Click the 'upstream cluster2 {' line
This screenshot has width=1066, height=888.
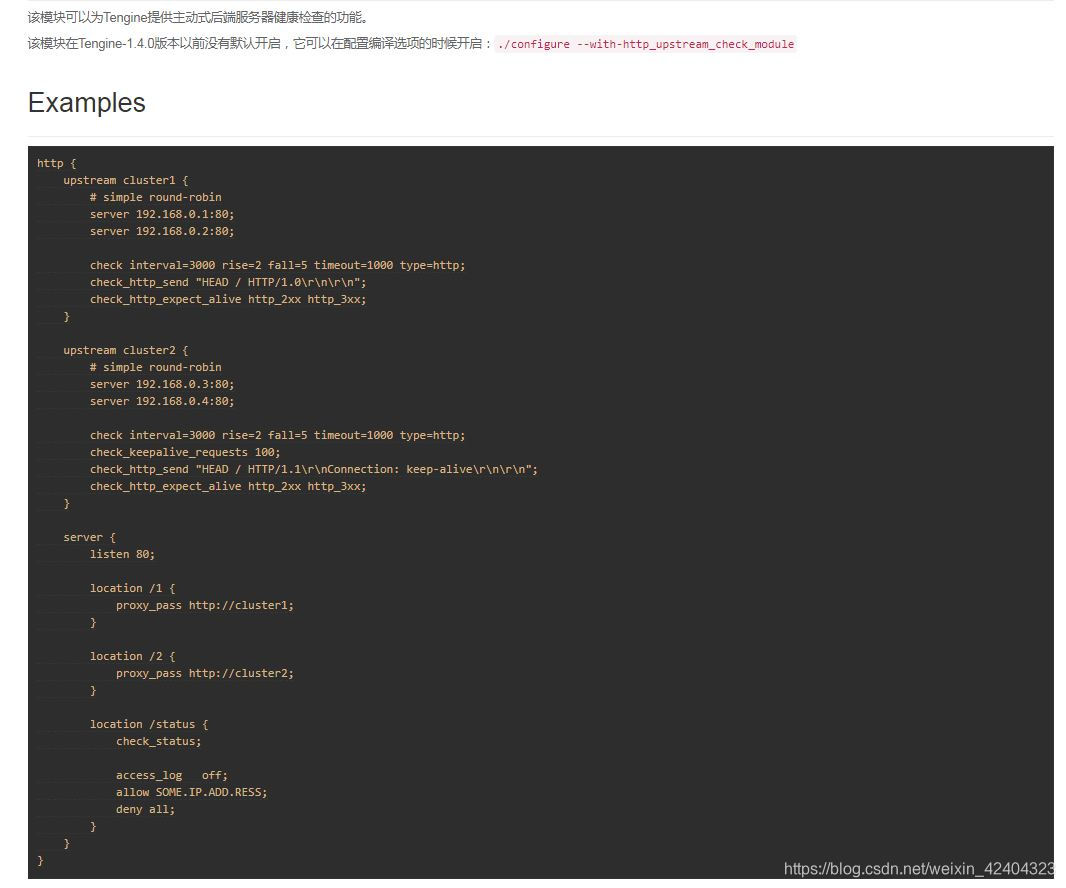pyautogui.click(x=126, y=350)
